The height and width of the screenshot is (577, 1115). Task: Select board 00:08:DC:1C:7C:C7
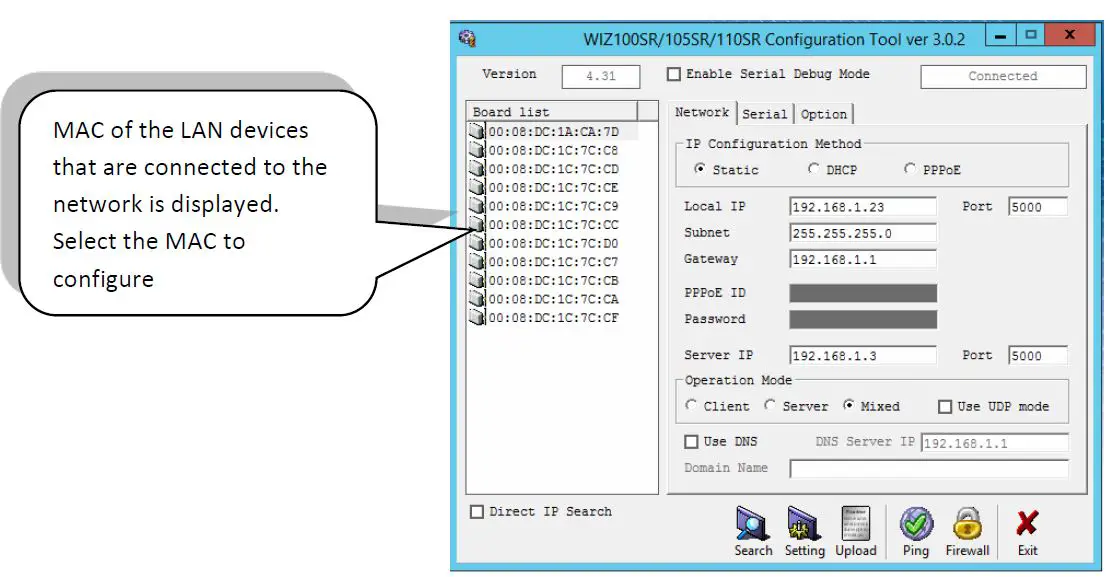click(544, 262)
